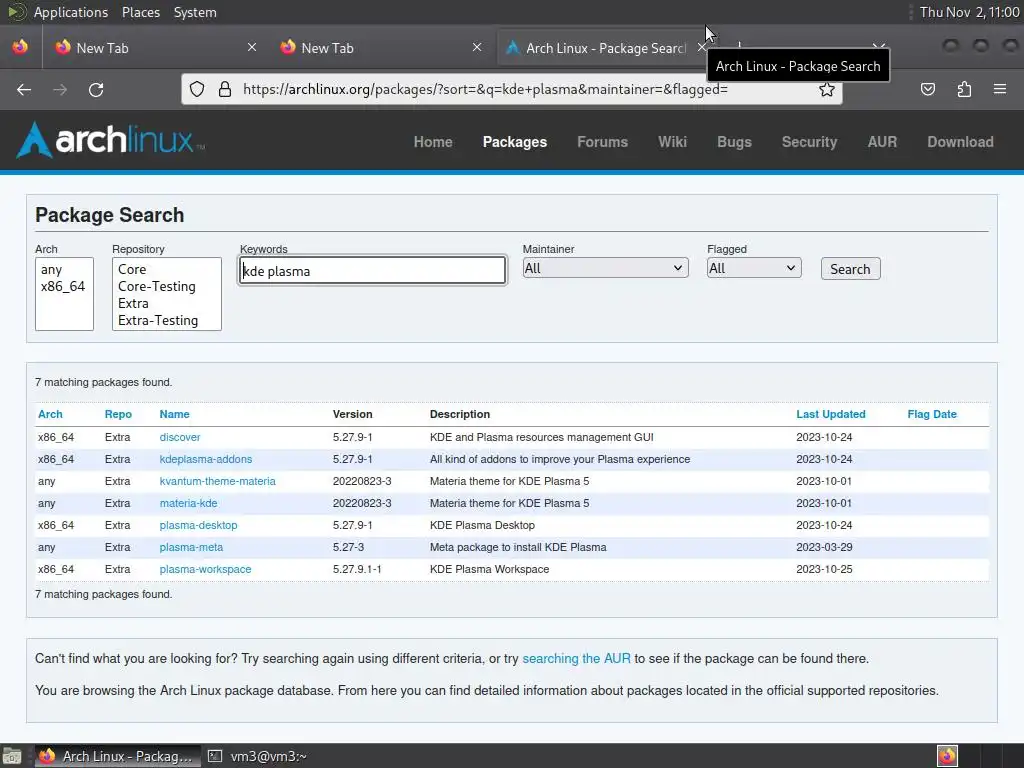Viewport: 1024px width, 768px height.
Task: Sort results by Last Updated column
Action: (x=831, y=414)
